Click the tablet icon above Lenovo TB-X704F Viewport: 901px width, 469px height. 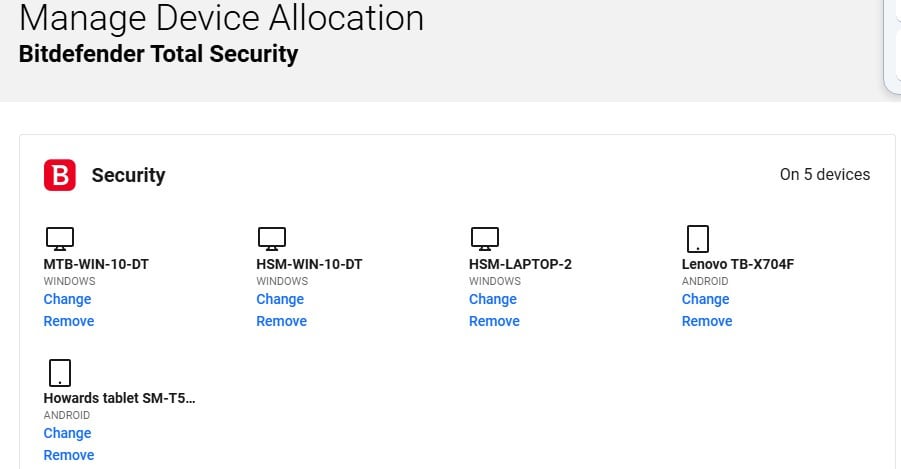click(698, 238)
